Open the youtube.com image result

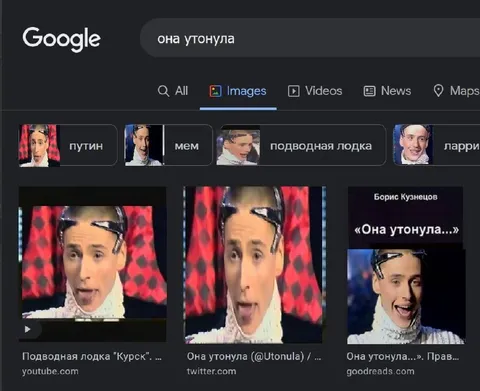pos(92,264)
